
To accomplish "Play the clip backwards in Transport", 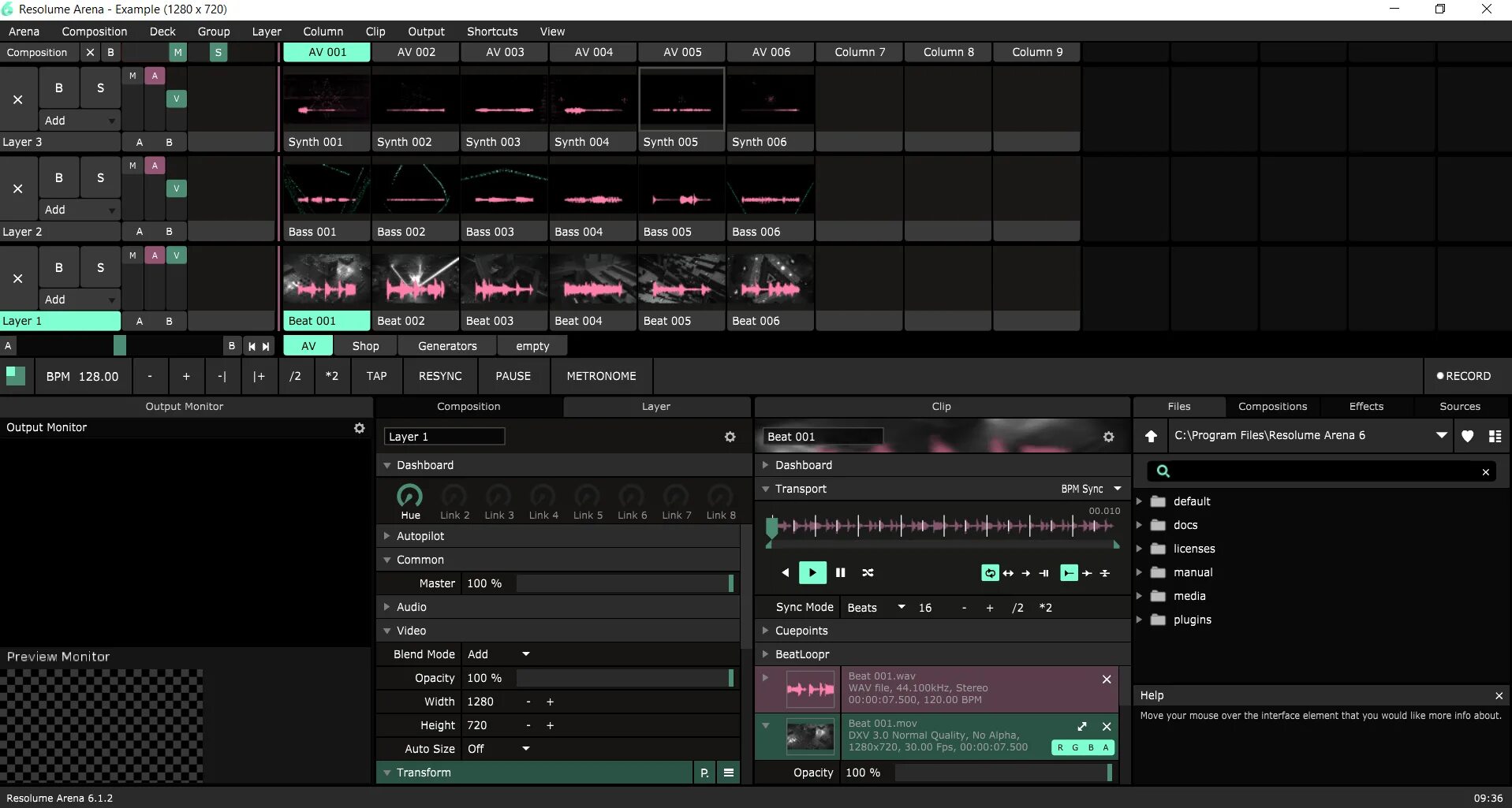I will point(785,572).
